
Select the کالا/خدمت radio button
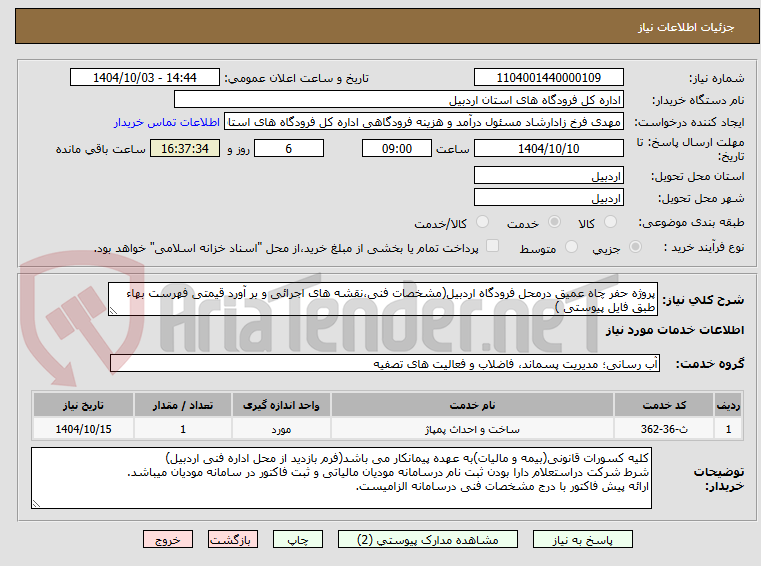point(482,222)
